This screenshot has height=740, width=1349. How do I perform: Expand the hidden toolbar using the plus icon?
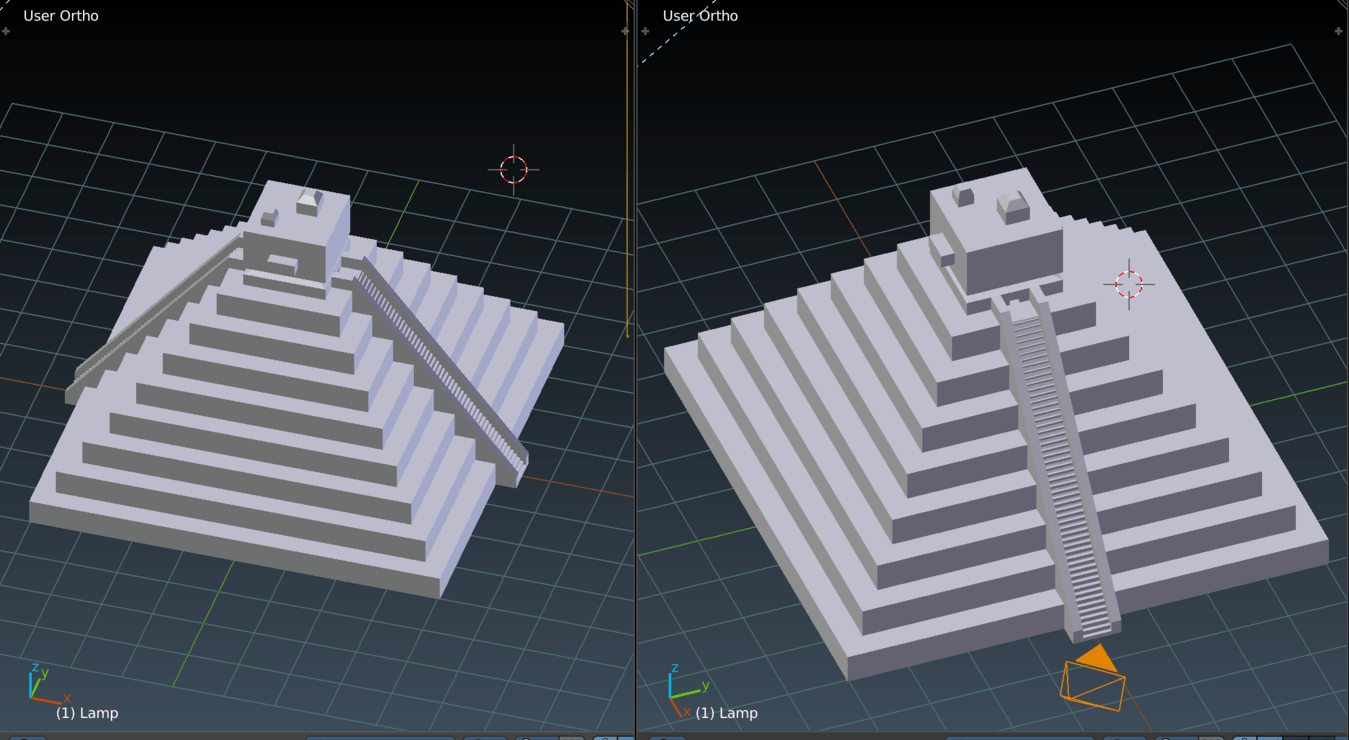(6, 31)
